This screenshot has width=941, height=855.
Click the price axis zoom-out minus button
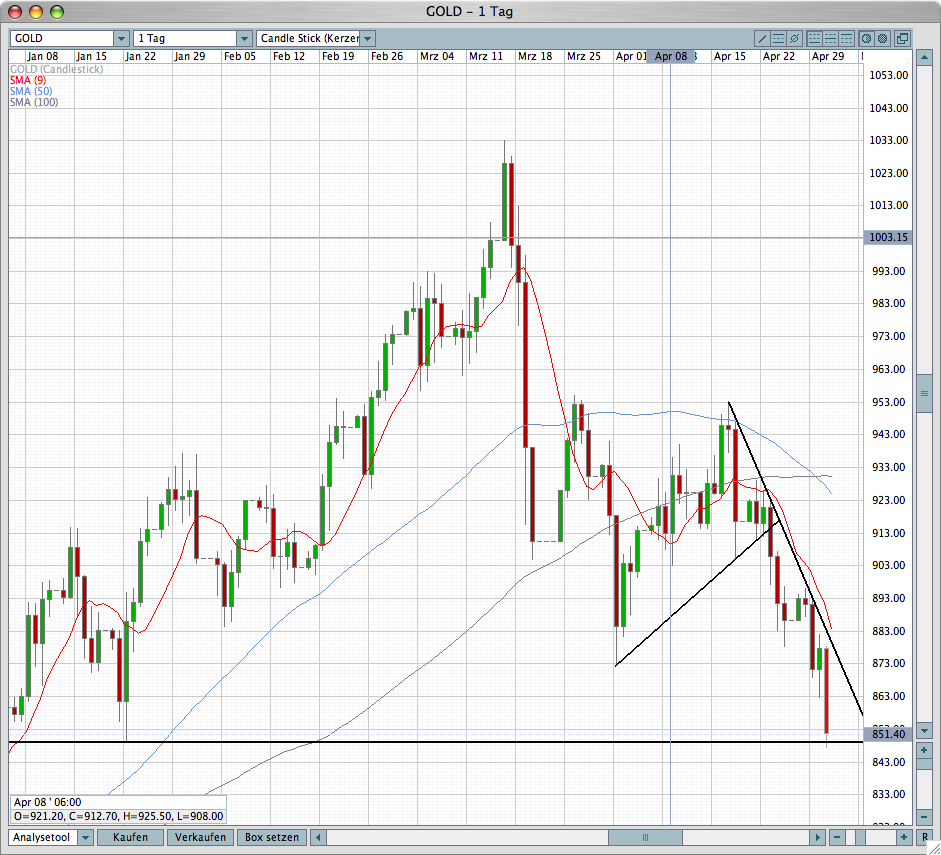924,817
